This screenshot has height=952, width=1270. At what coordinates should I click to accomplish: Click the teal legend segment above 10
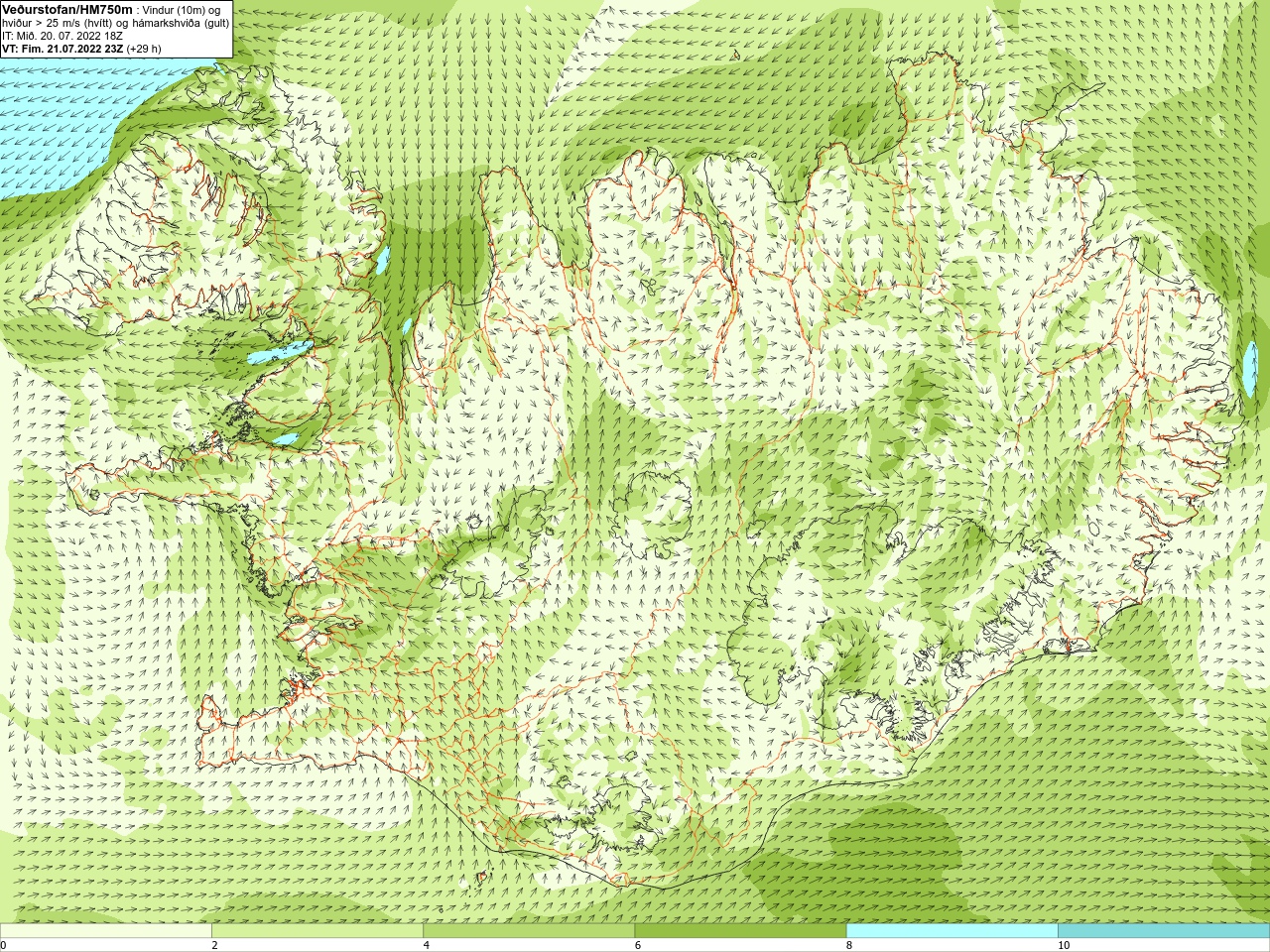[1164, 931]
